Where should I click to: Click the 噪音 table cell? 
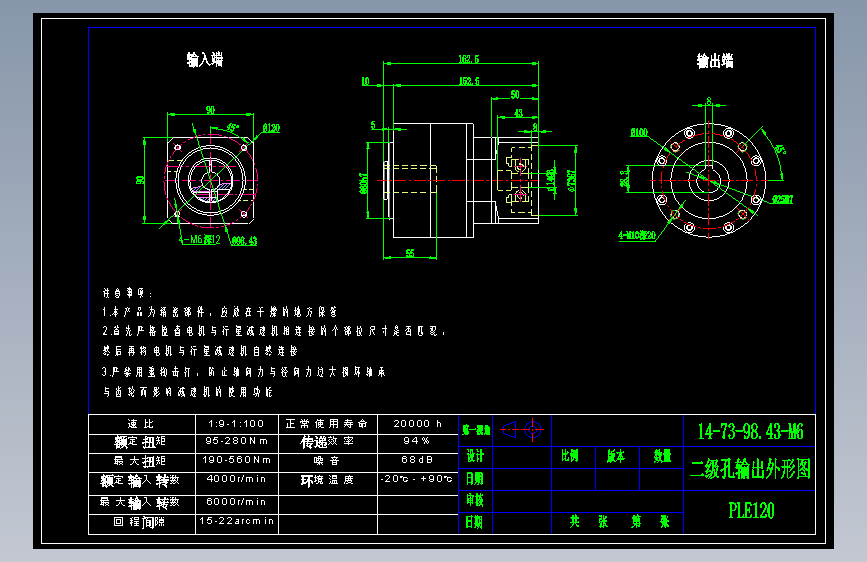click(327, 462)
